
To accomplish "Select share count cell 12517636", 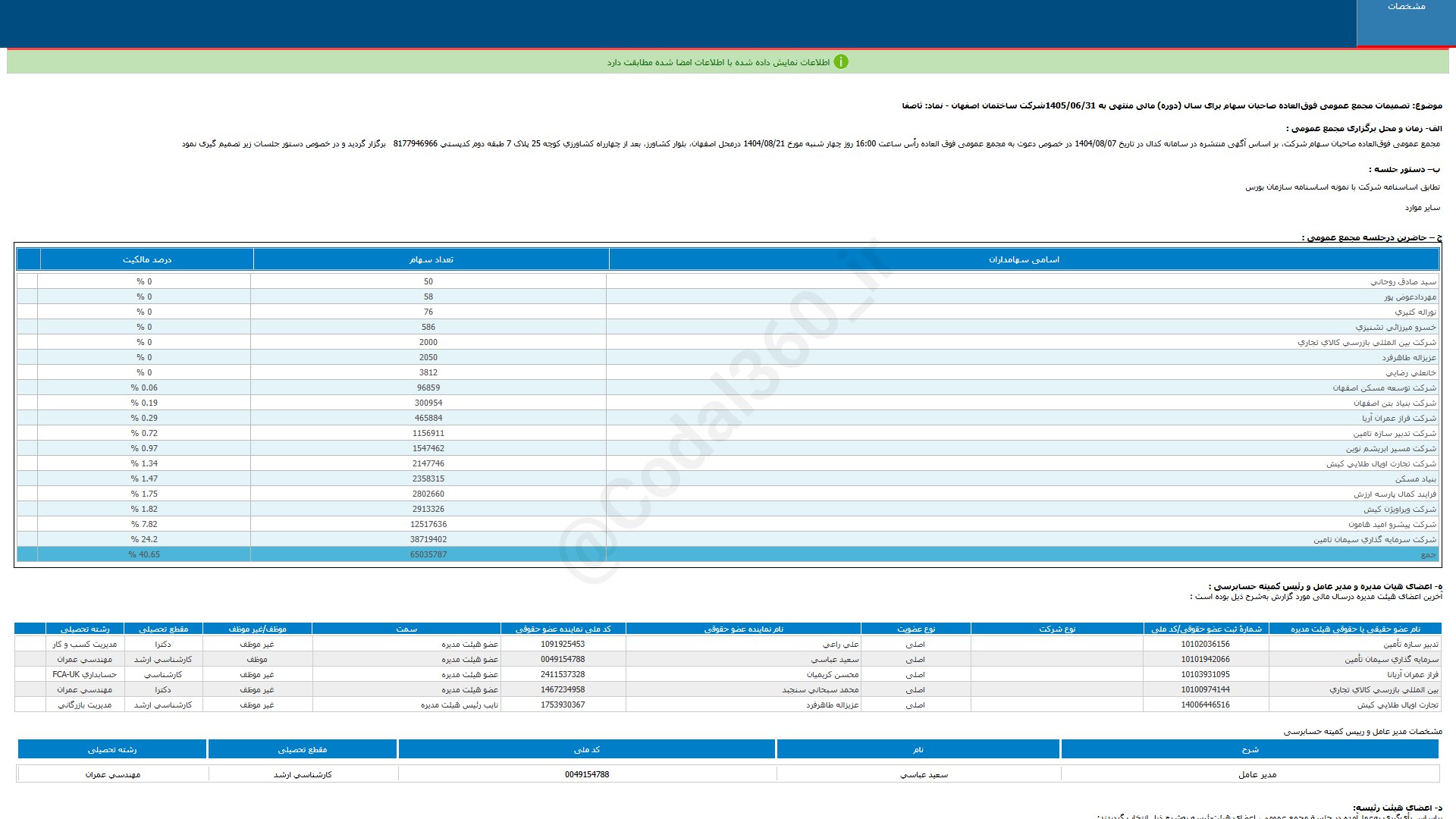I will point(428,524).
